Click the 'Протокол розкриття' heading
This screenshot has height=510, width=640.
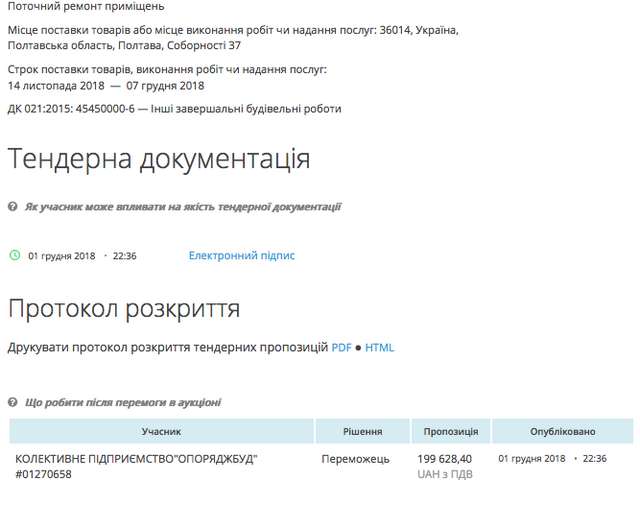(124, 308)
